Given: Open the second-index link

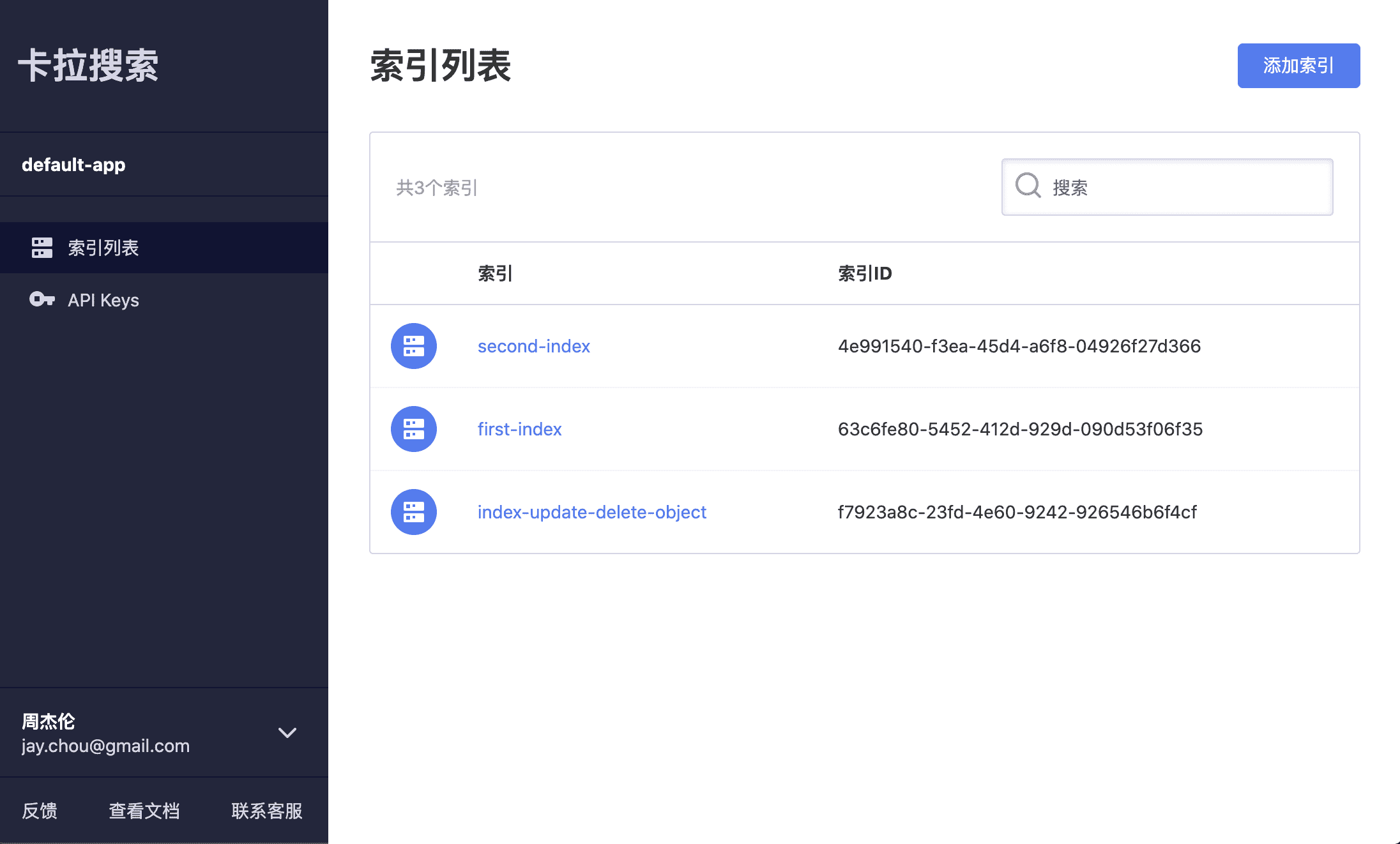Looking at the screenshot, I should coord(534,346).
